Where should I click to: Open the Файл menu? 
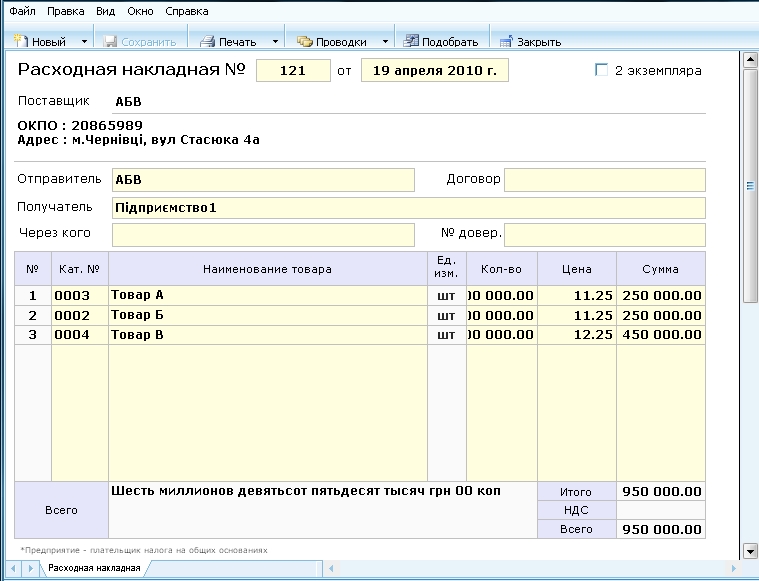pyautogui.click(x=22, y=11)
